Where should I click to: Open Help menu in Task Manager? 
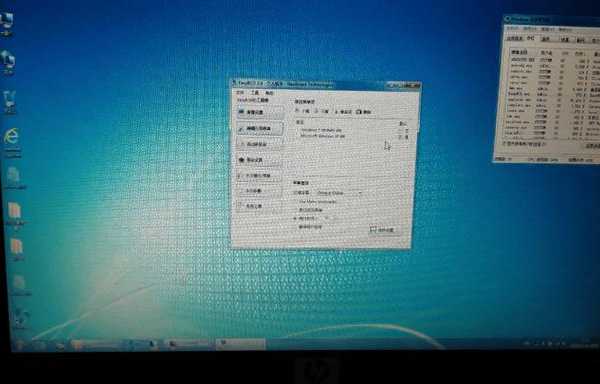point(566,30)
